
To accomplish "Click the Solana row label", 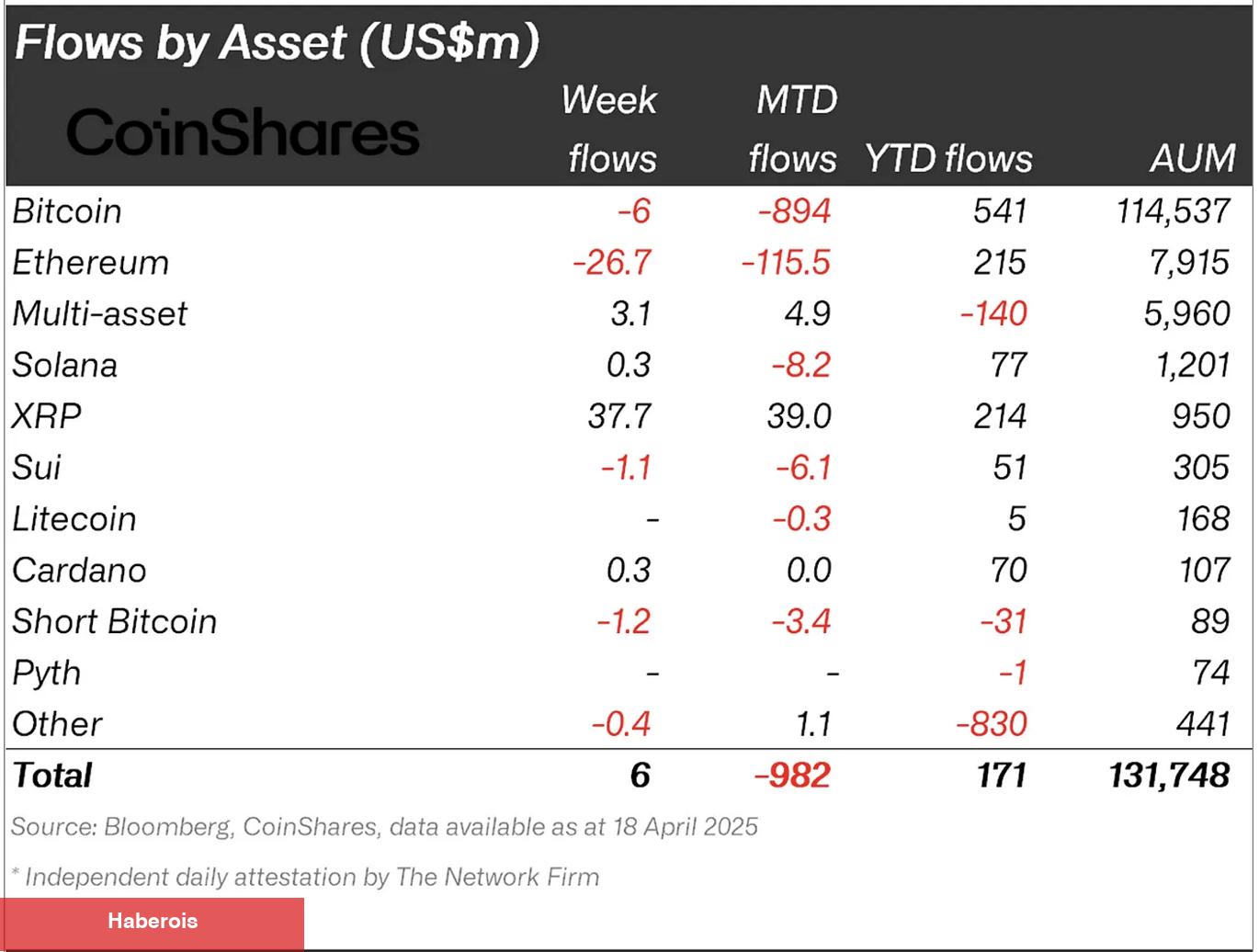I will coord(65,366).
